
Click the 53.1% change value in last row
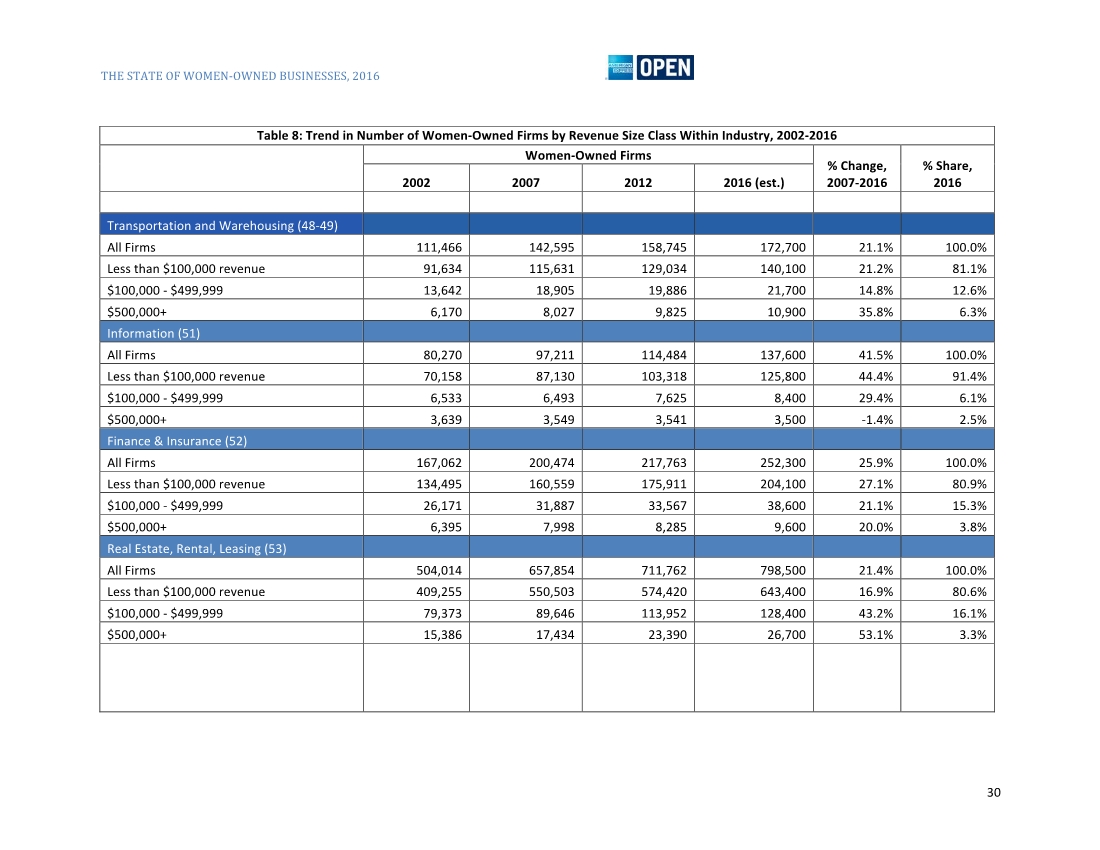click(x=870, y=635)
